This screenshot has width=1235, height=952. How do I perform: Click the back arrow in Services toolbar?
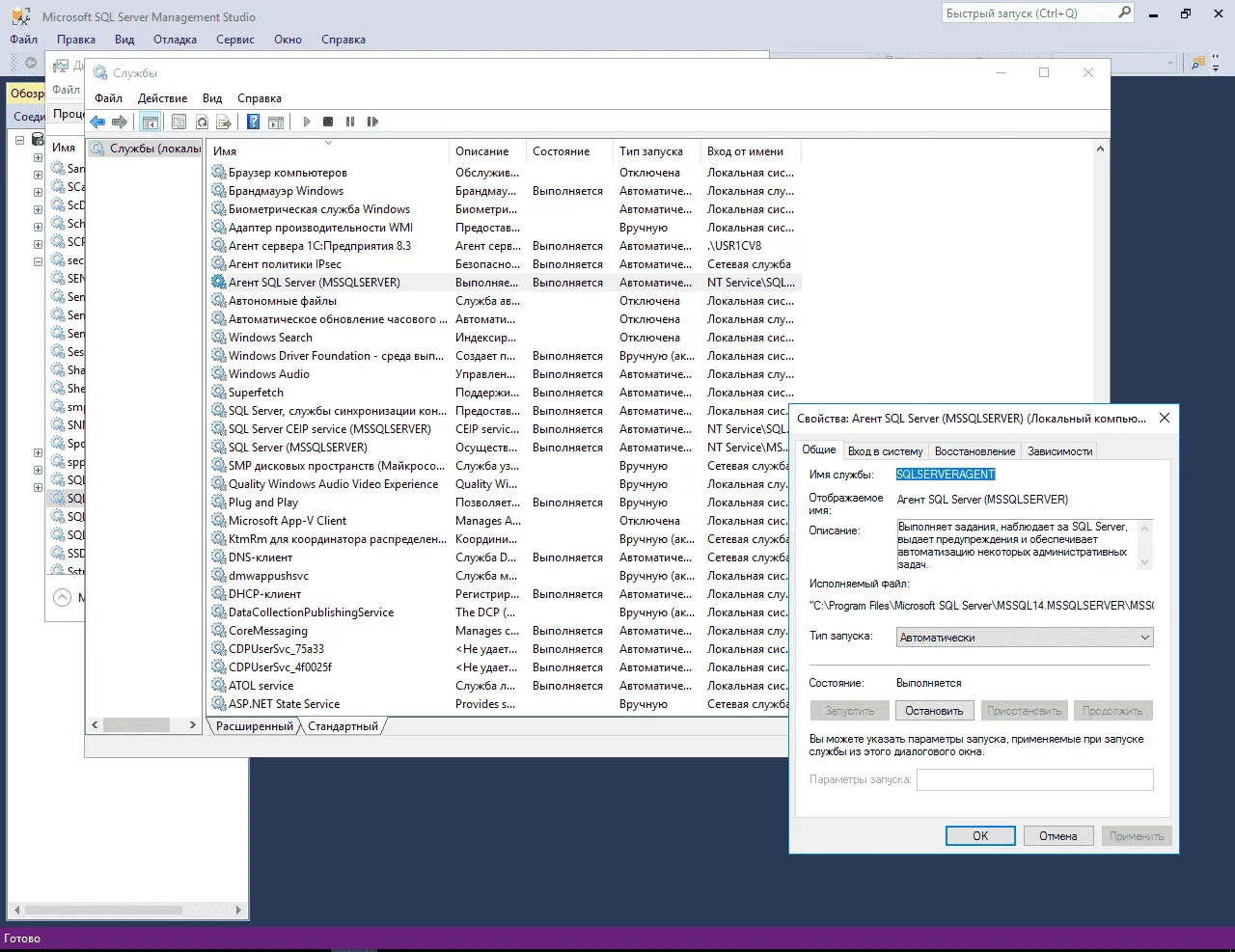tap(97, 122)
